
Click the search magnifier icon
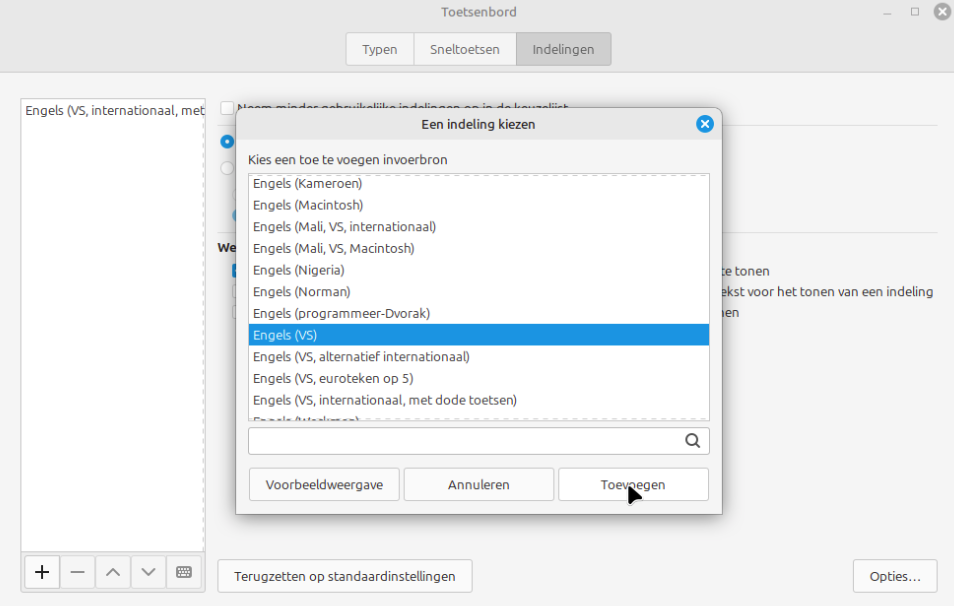pos(692,440)
